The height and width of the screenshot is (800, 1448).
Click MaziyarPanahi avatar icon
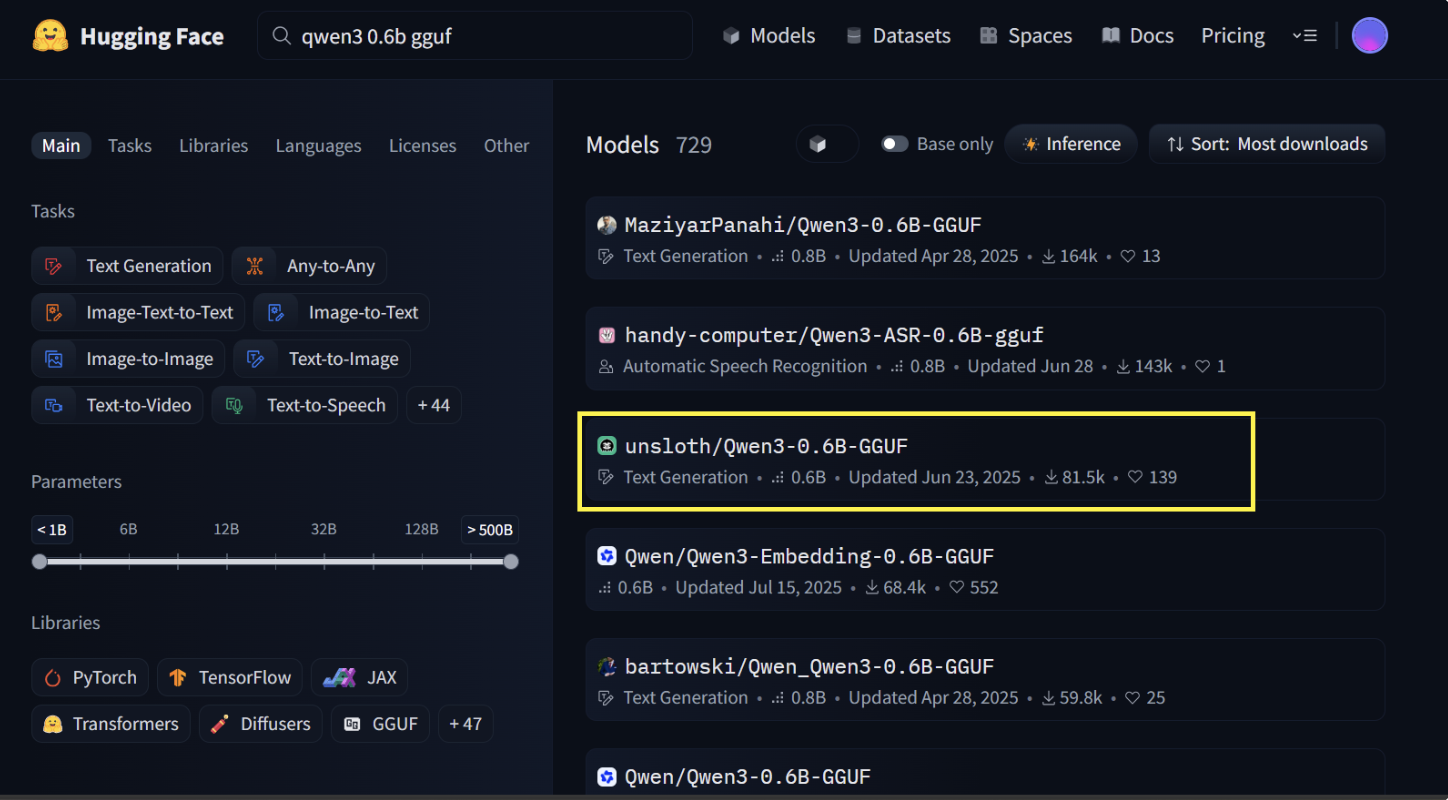click(x=607, y=225)
